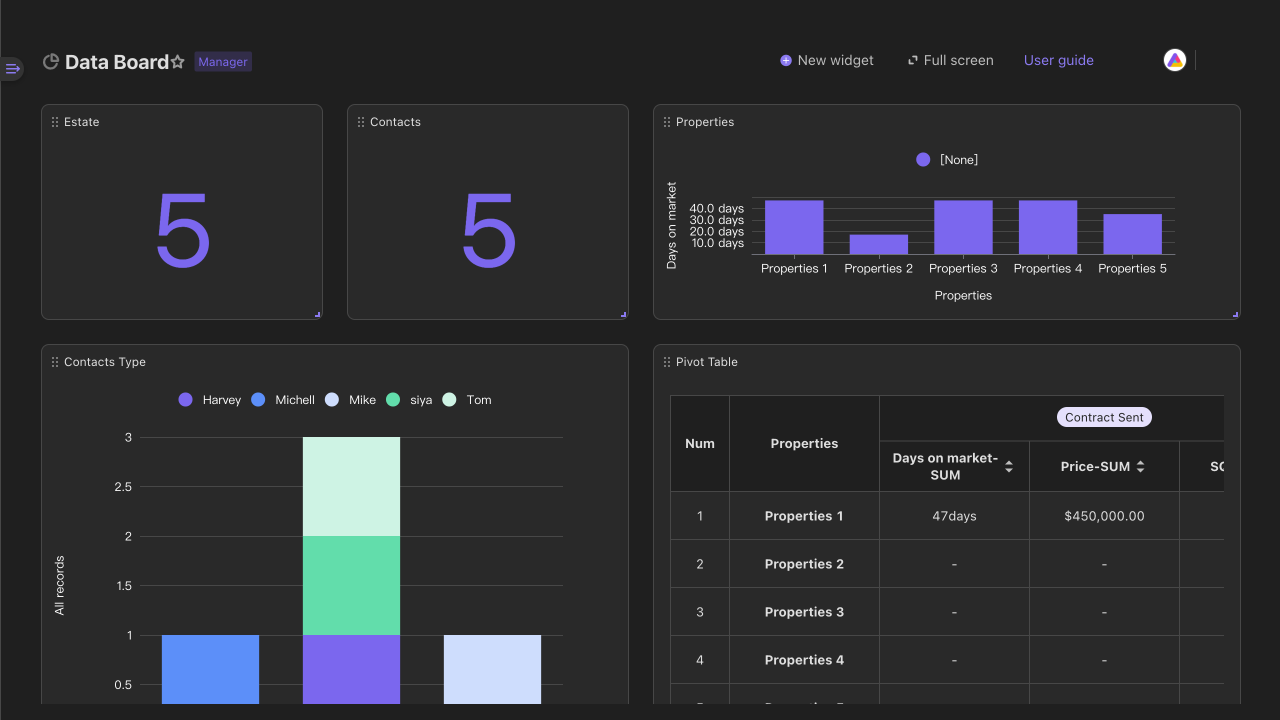This screenshot has width=1280, height=720.
Task: Select the Properties 3 pivot row label
Action: click(x=804, y=612)
